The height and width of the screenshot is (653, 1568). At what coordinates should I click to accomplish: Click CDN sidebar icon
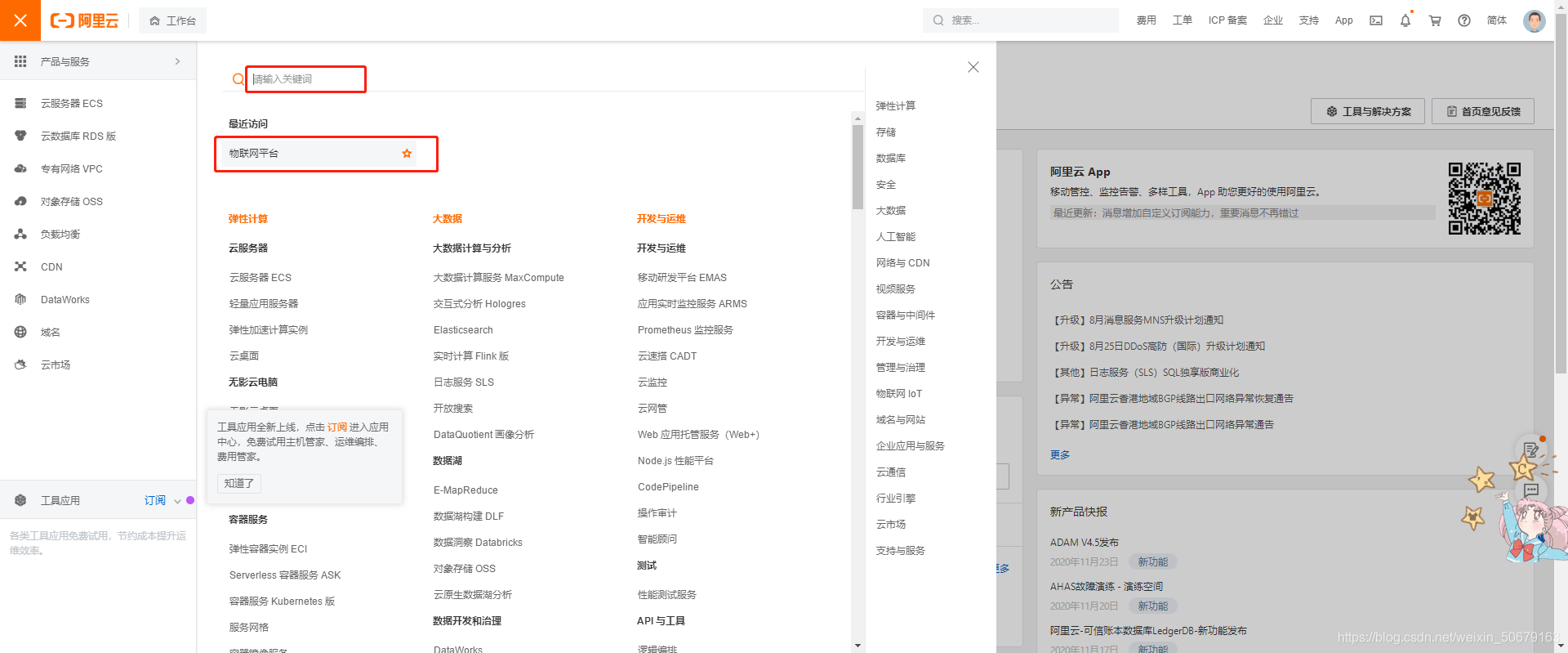coord(20,266)
